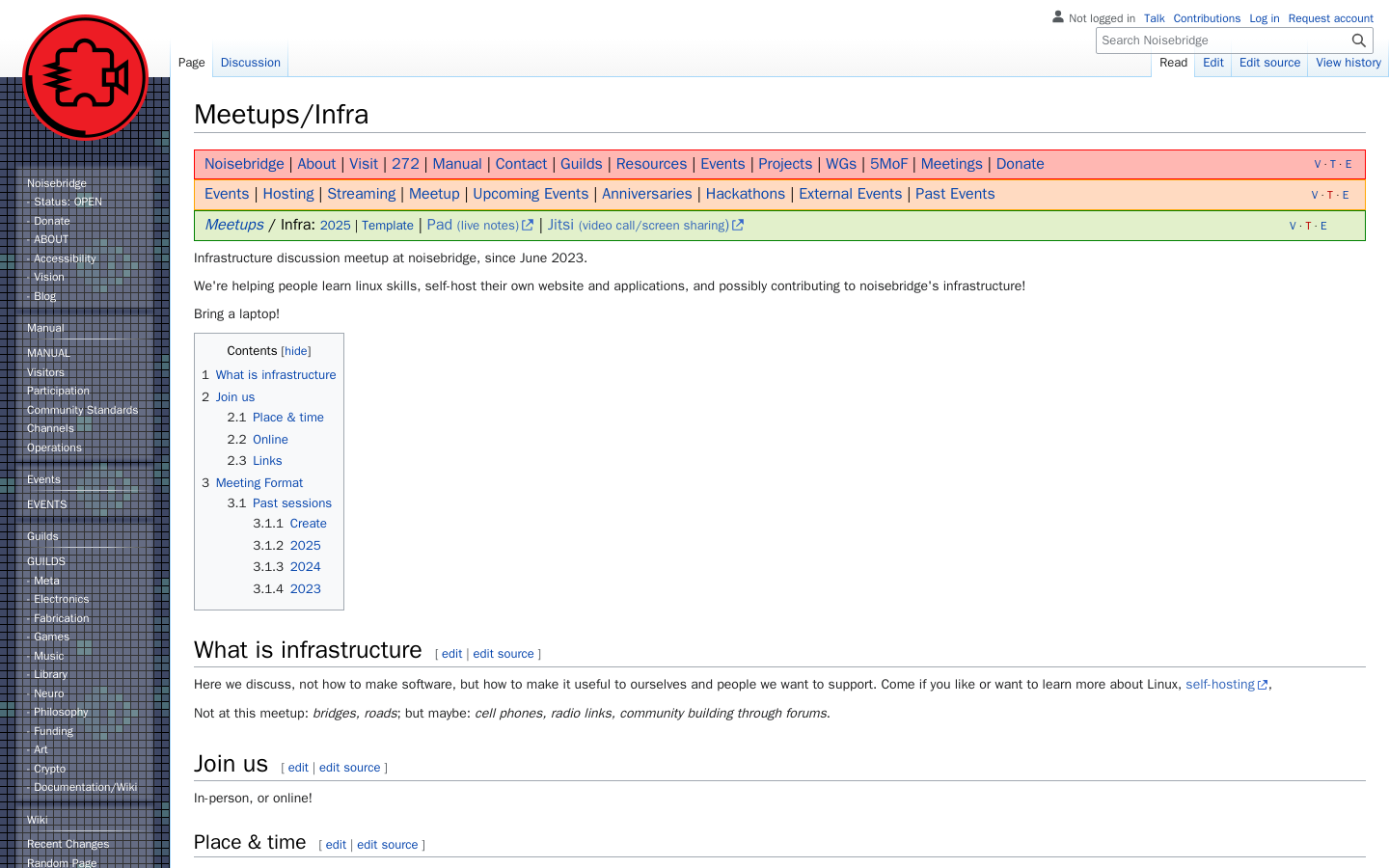Click Log in at top right
1389x868 pixels.
click(x=1264, y=18)
